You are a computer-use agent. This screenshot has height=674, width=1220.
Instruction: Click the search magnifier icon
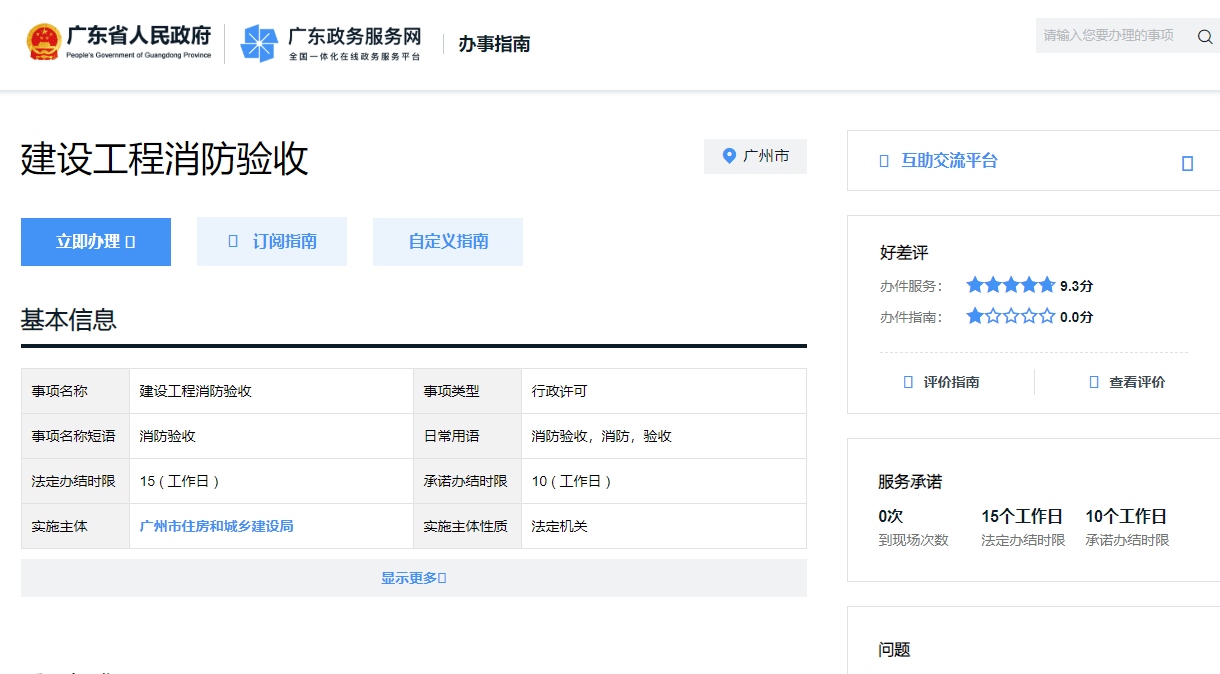(1205, 36)
